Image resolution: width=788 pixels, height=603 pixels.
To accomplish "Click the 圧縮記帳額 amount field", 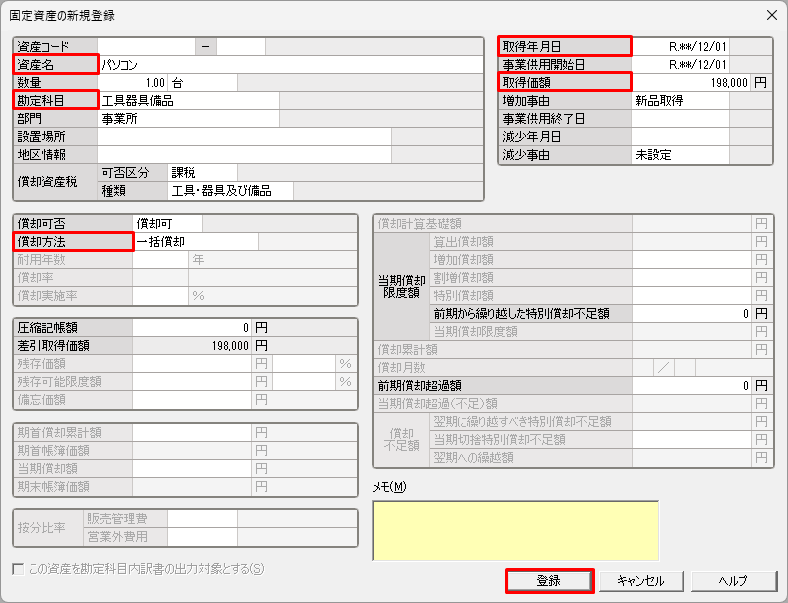I will (x=192, y=327).
